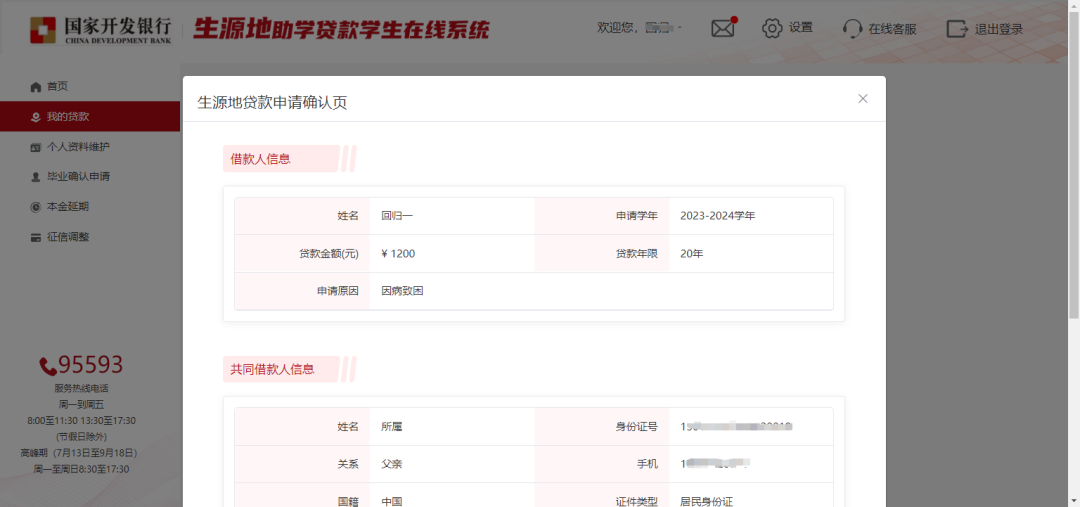Click the loan amount value ¥1200
Screen dimensions: 1080x507
398,254
